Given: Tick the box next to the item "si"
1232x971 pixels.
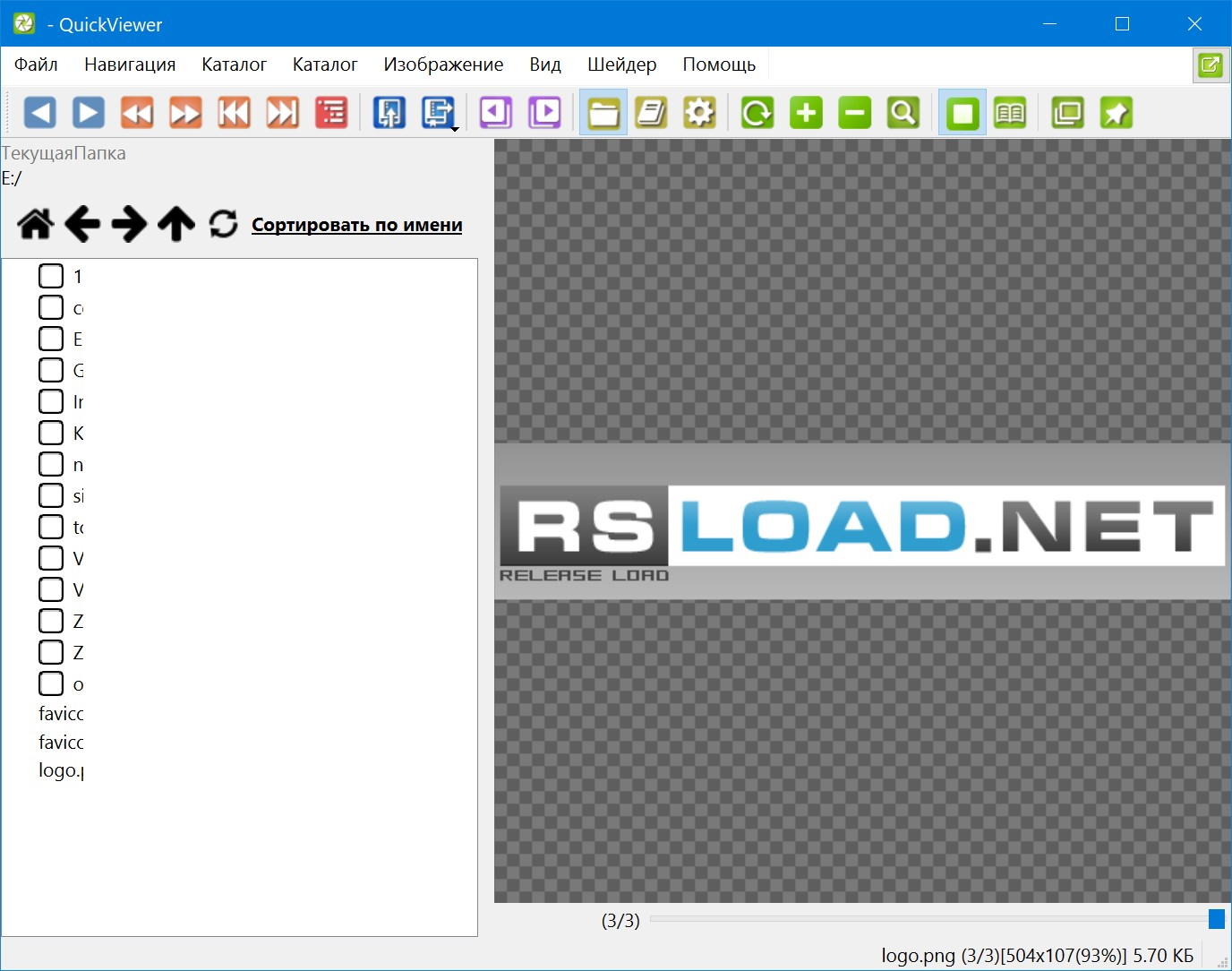Looking at the screenshot, I should point(51,495).
